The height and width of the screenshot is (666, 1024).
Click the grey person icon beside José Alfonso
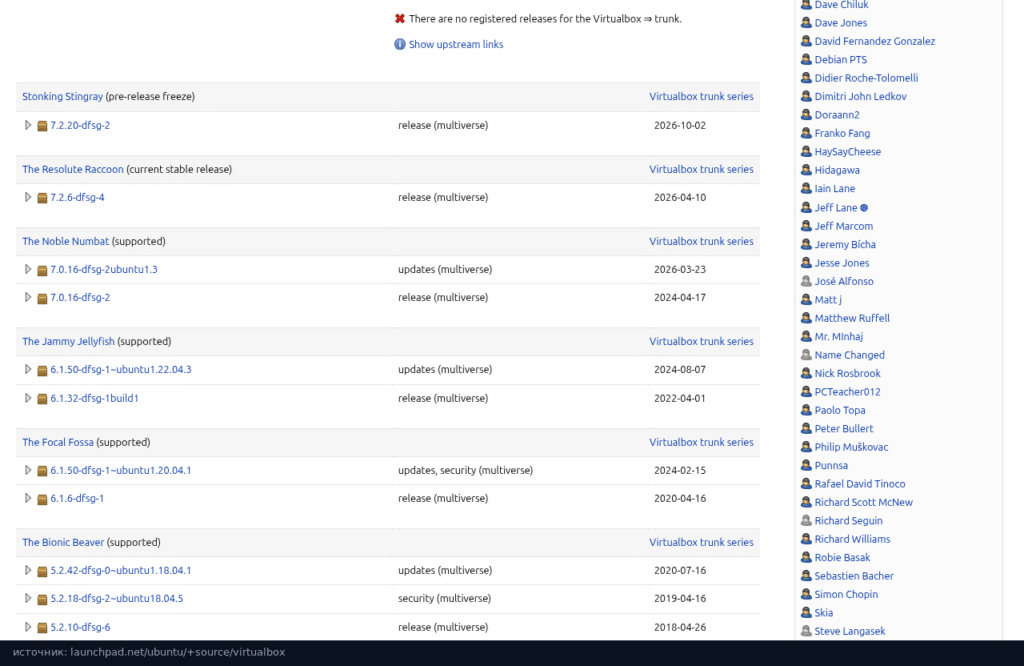coord(807,281)
